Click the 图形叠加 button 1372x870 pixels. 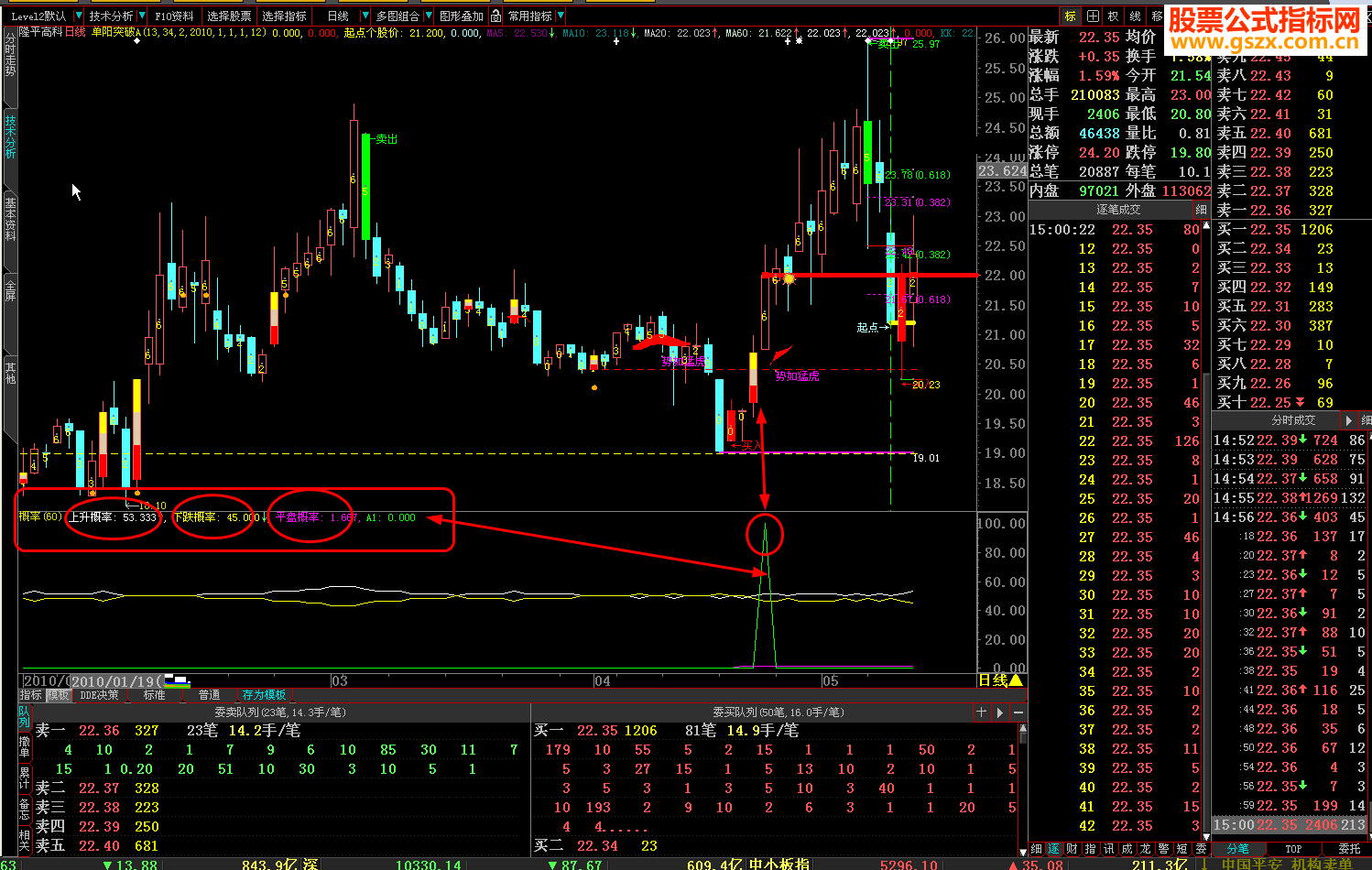coord(462,16)
